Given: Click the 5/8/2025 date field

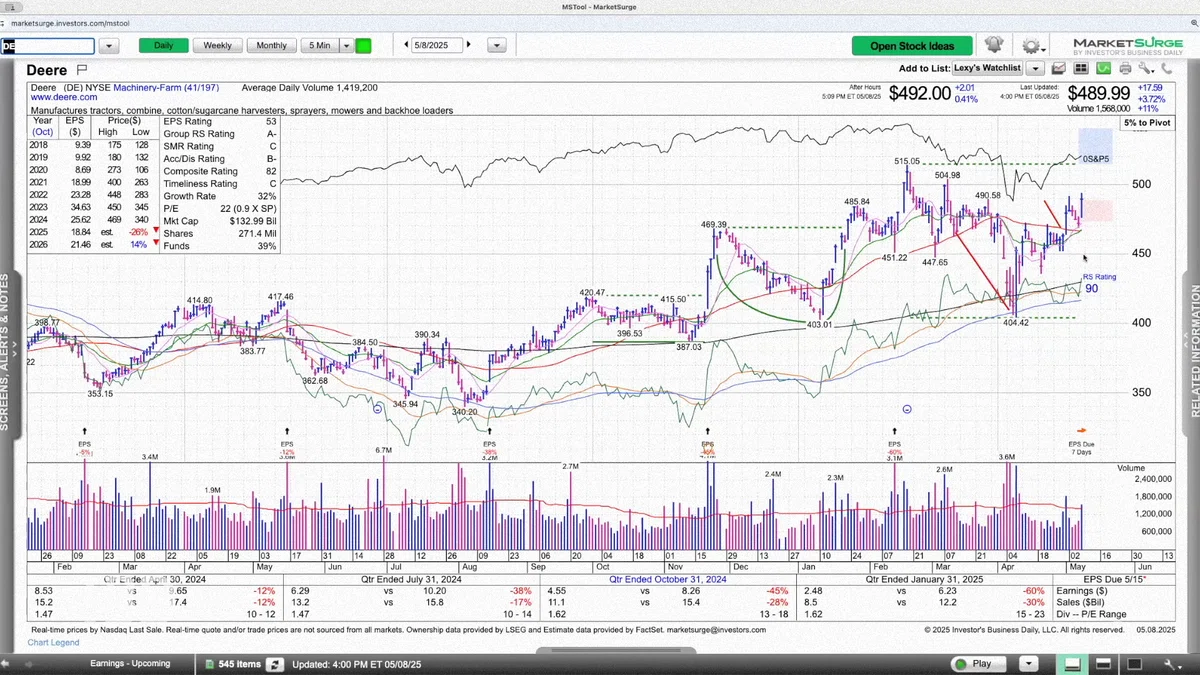Looking at the screenshot, I should [x=437, y=45].
